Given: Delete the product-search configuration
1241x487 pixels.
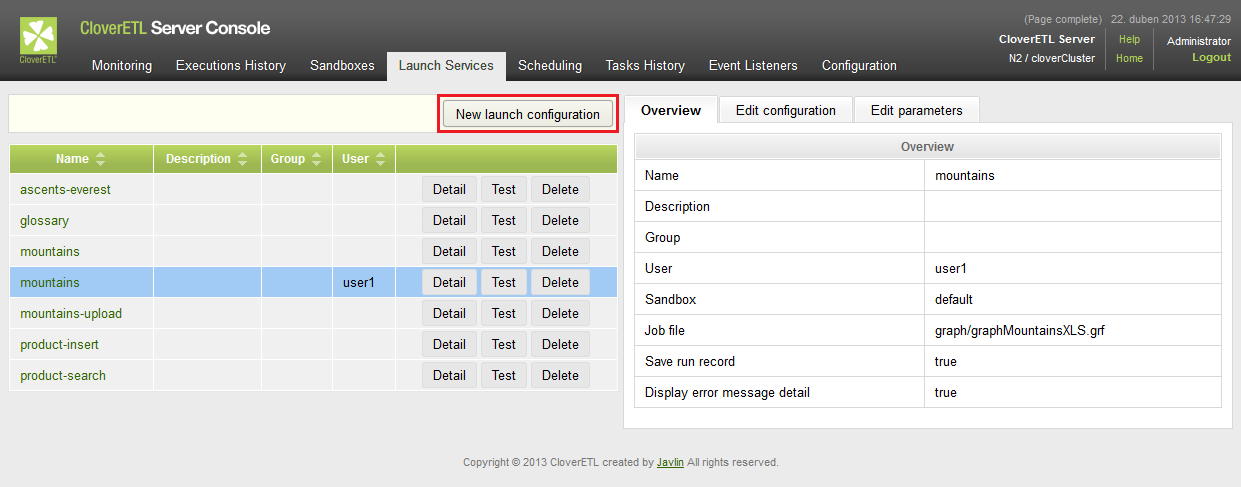Looking at the screenshot, I should [560, 375].
